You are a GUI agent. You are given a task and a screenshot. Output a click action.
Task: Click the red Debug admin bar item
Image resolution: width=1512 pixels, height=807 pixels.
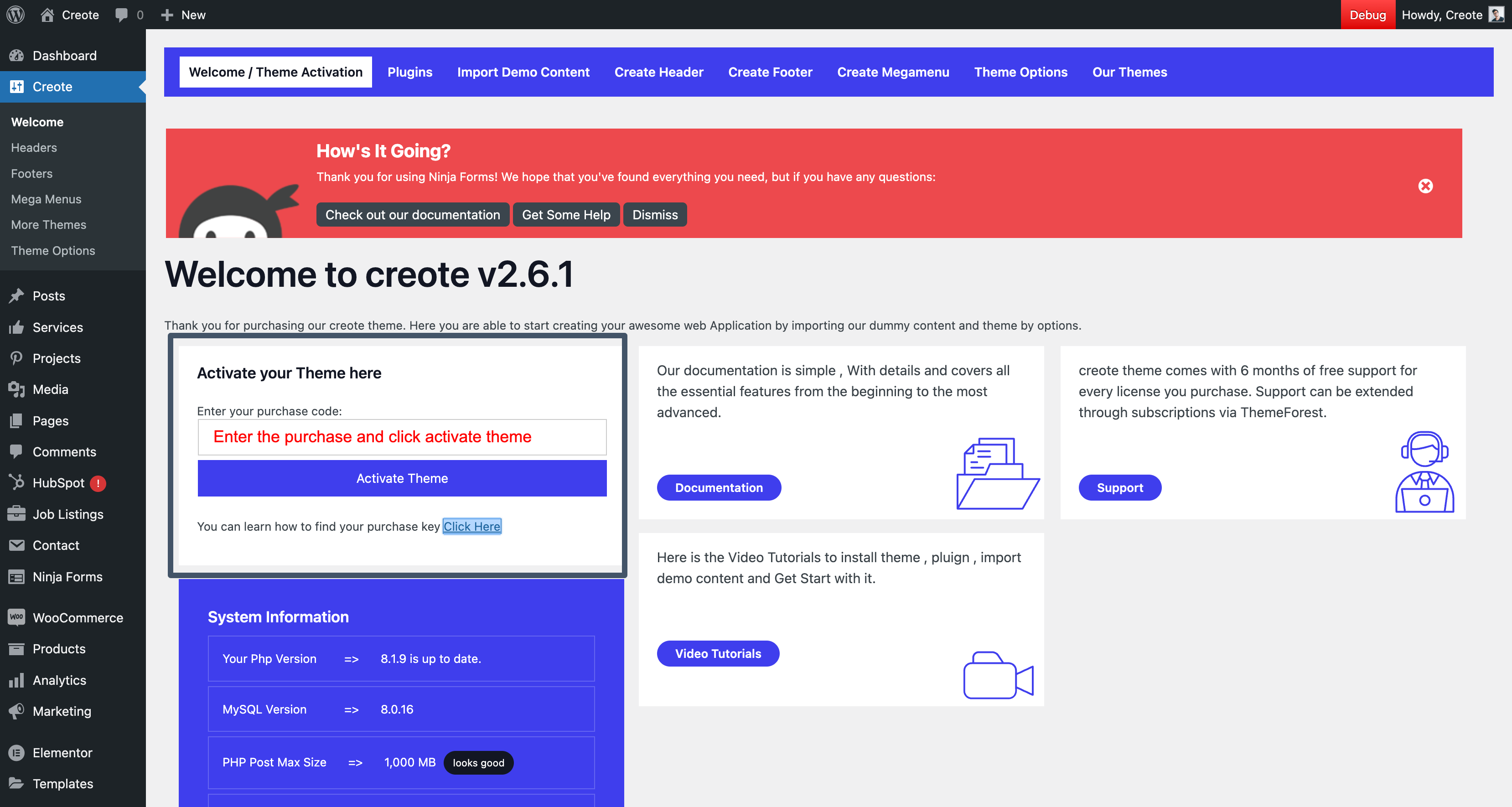[x=1367, y=15]
